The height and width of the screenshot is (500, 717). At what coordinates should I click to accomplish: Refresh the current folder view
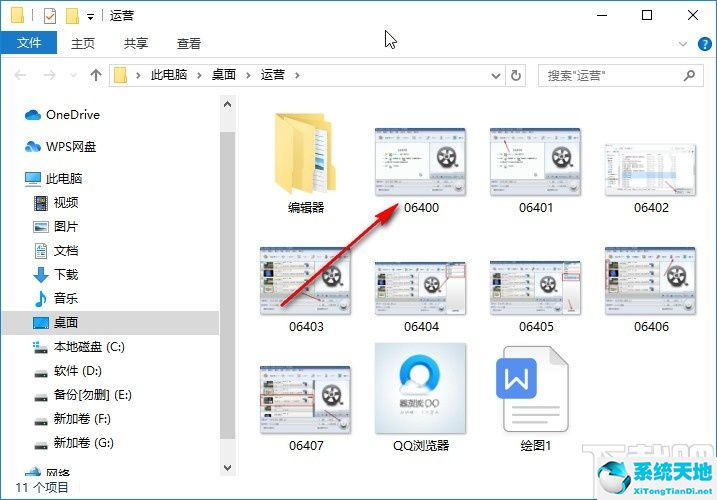(x=516, y=75)
